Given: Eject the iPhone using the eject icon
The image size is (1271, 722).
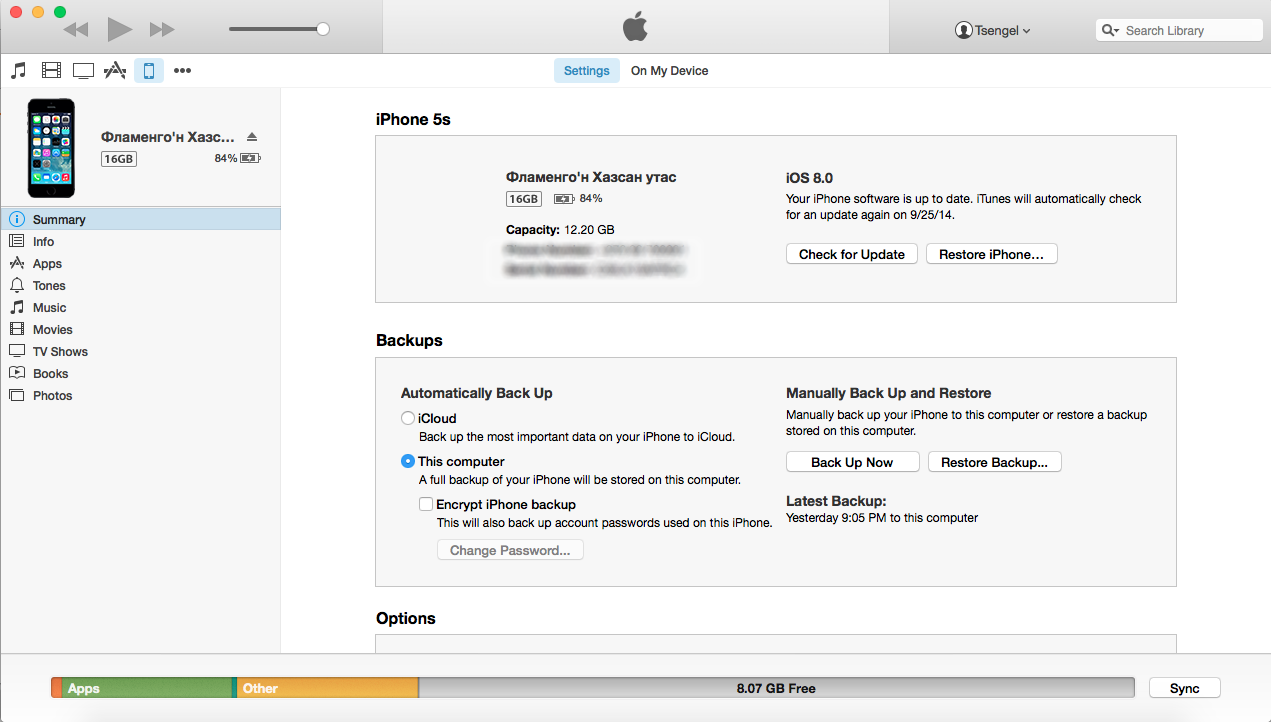Looking at the screenshot, I should tap(252, 136).
